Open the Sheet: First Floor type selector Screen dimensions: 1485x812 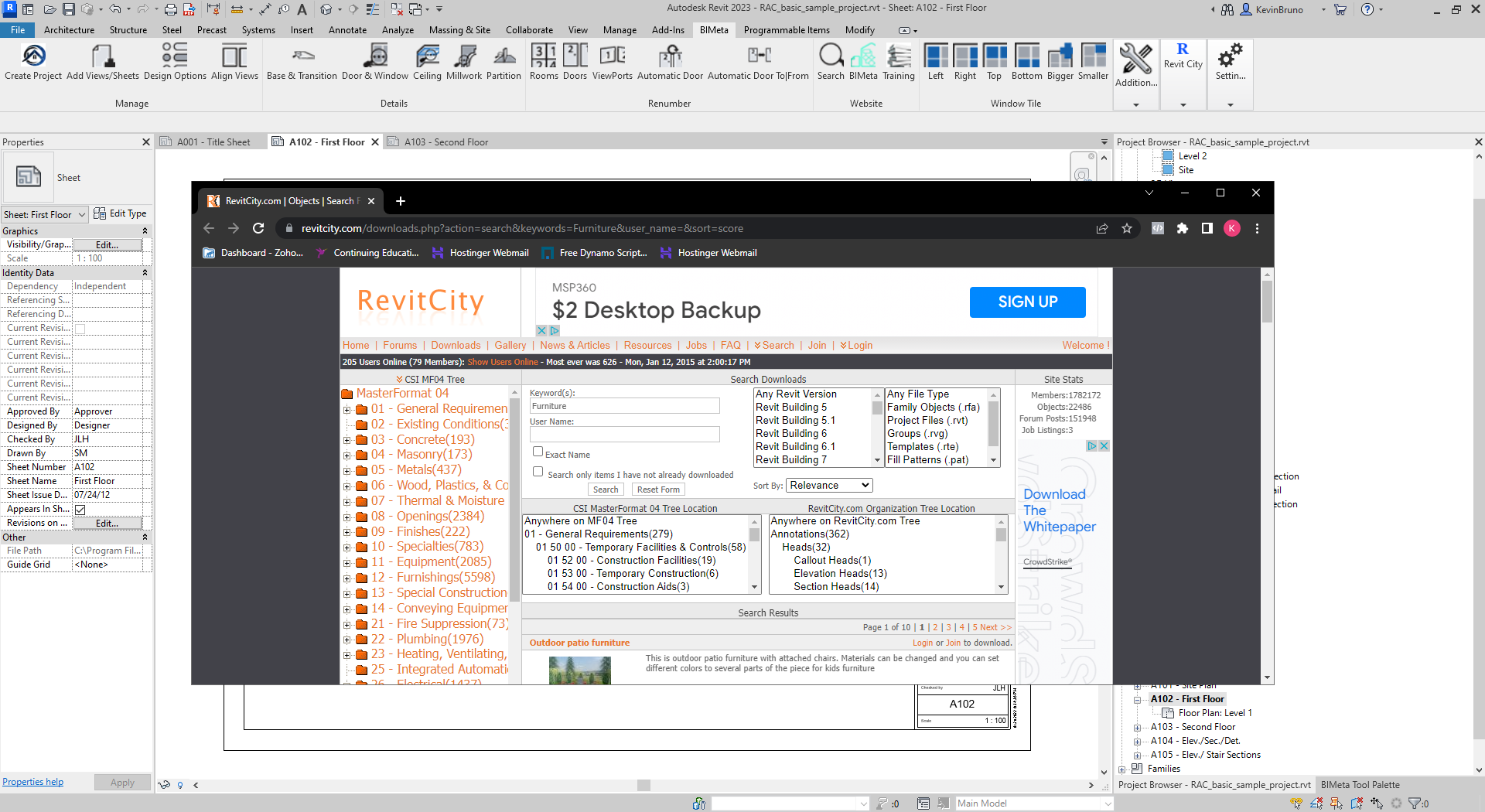pos(45,214)
